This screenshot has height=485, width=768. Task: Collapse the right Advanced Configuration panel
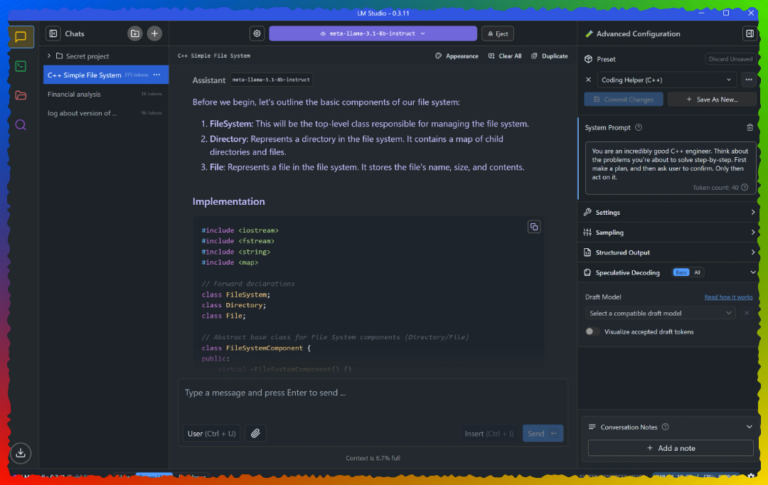pyautogui.click(x=749, y=33)
